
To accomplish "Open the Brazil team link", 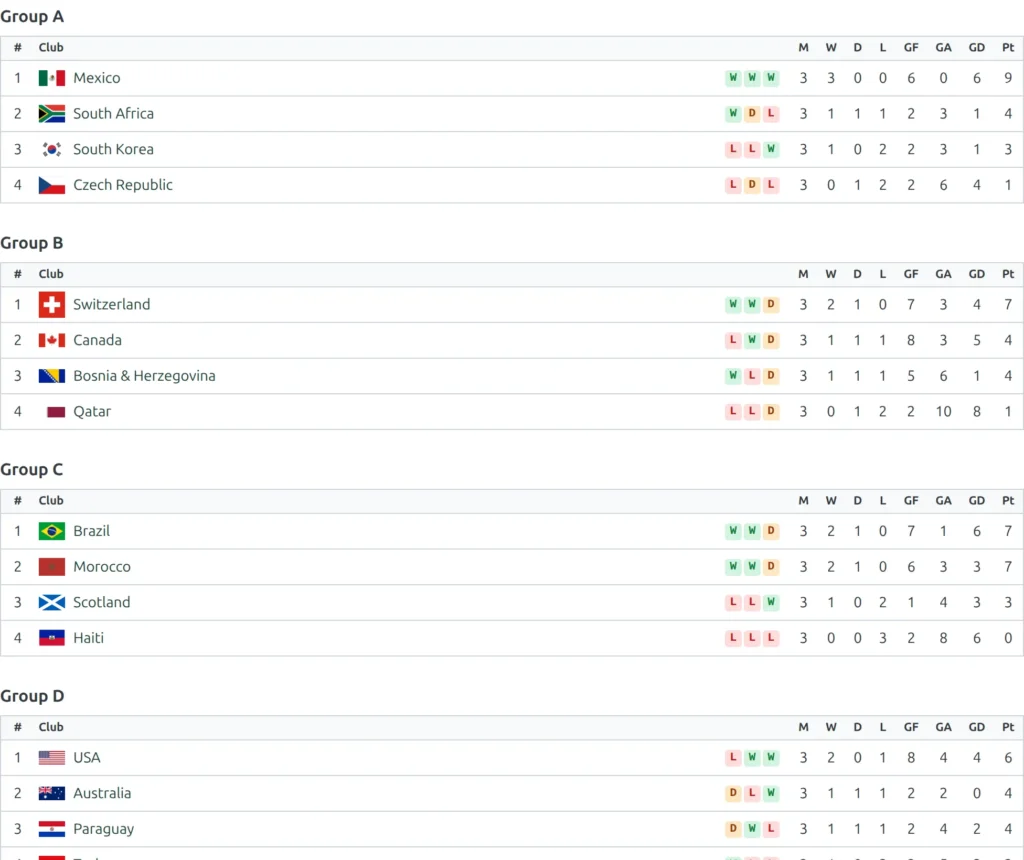I will 91,532.
